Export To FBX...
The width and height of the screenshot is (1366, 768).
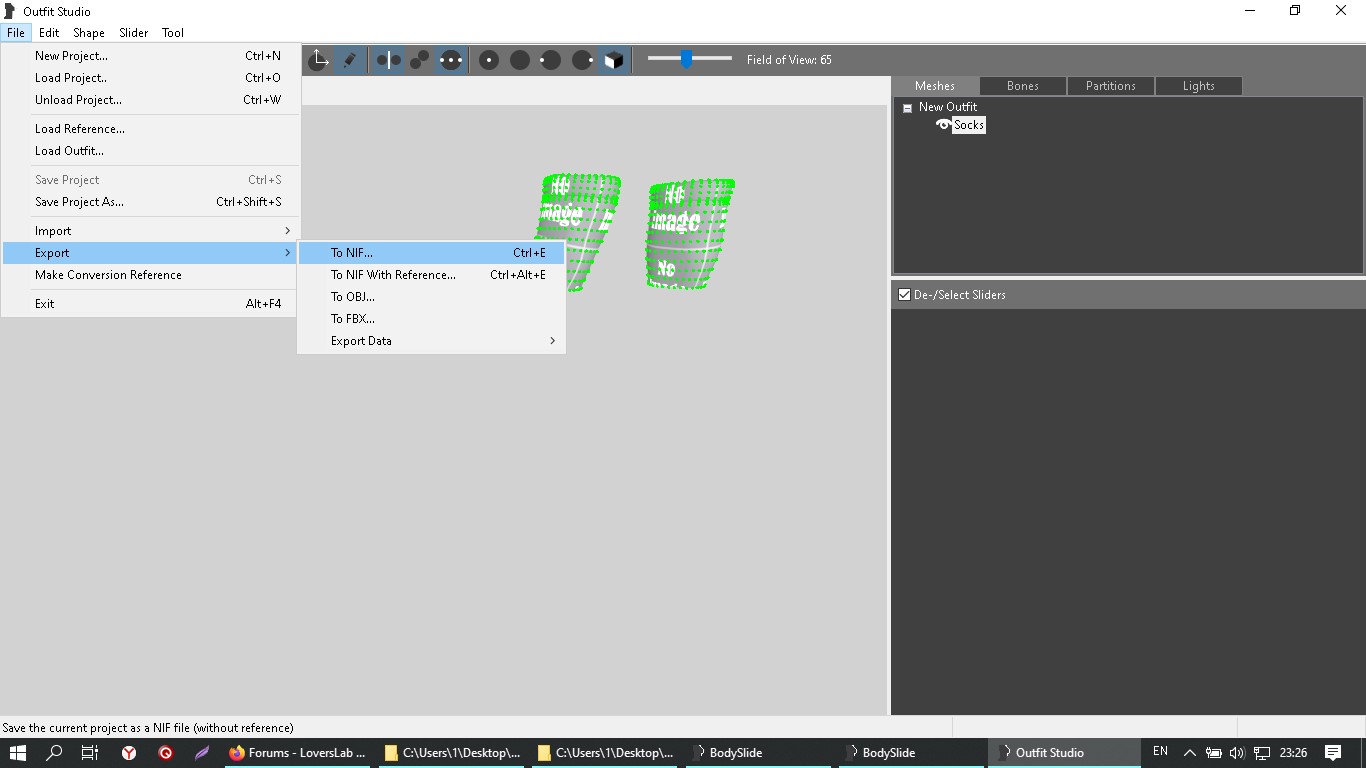(432, 319)
